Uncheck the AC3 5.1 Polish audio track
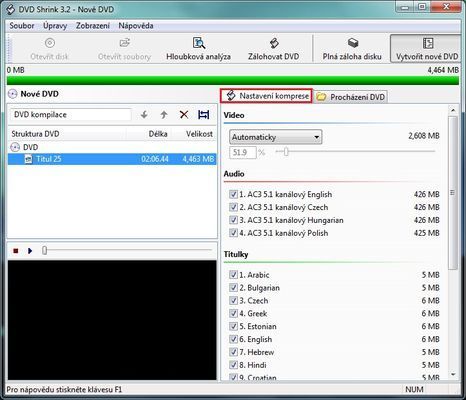 click(x=233, y=233)
